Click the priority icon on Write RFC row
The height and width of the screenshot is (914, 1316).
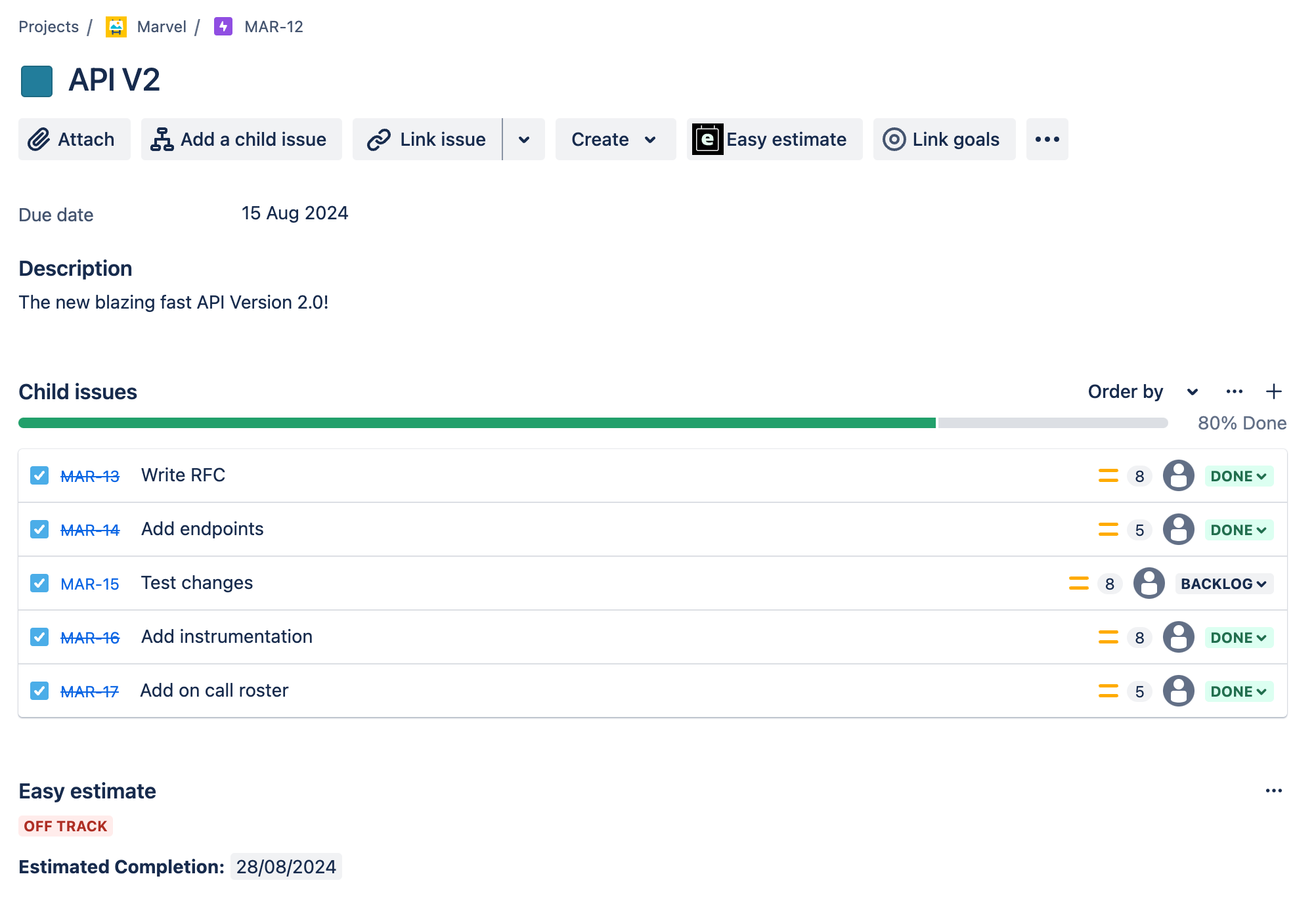coord(1108,476)
